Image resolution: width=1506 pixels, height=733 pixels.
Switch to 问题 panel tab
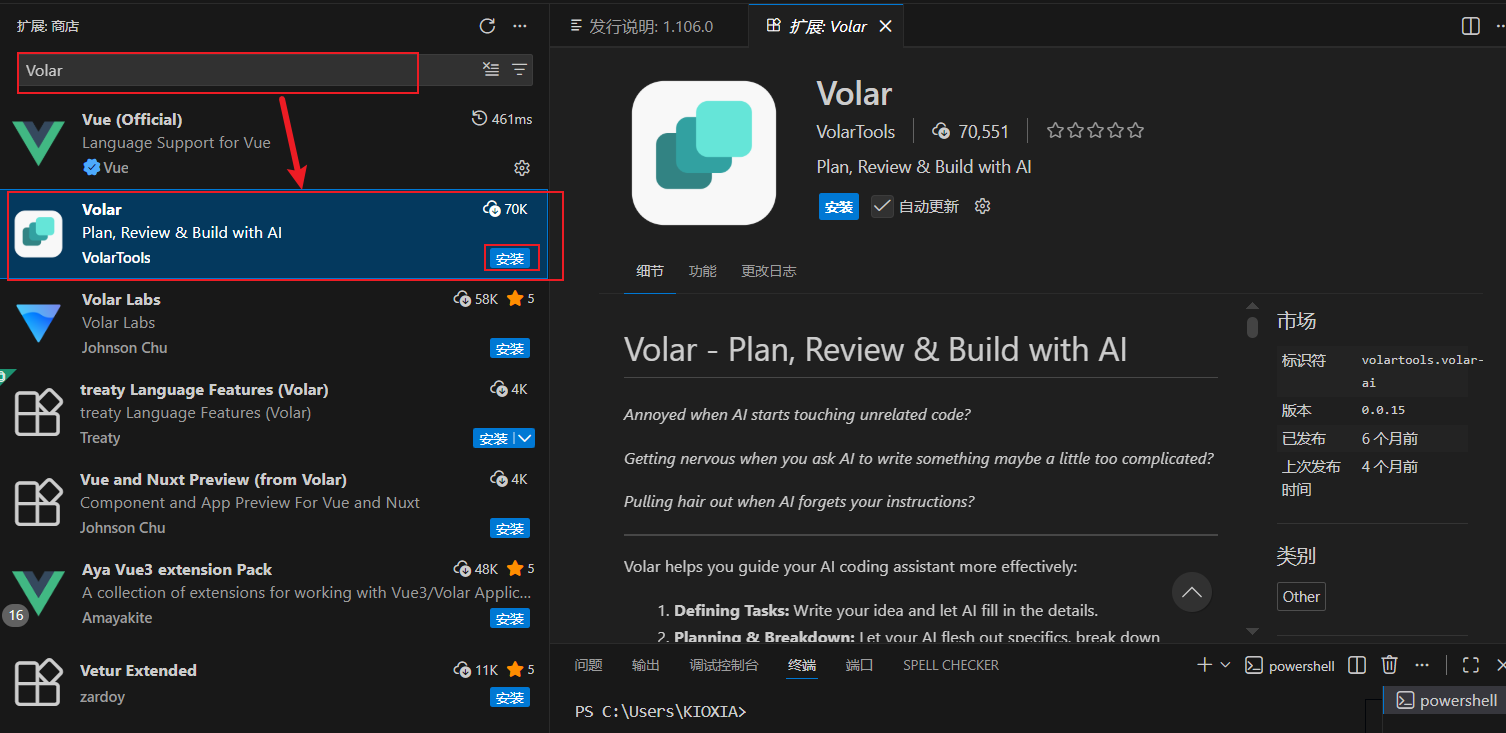pyautogui.click(x=589, y=665)
